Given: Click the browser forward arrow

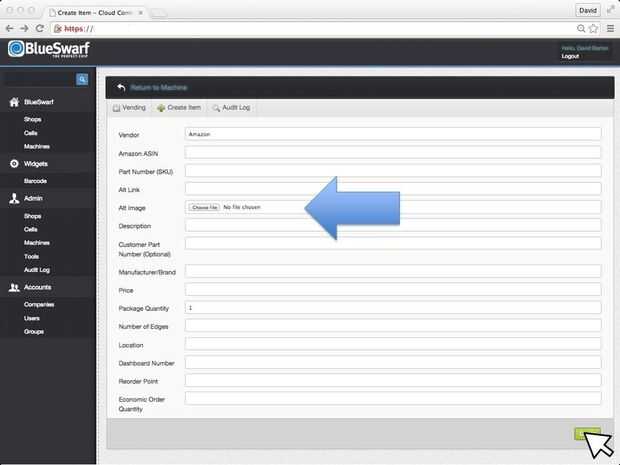Looking at the screenshot, I should click(x=24, y=28).
